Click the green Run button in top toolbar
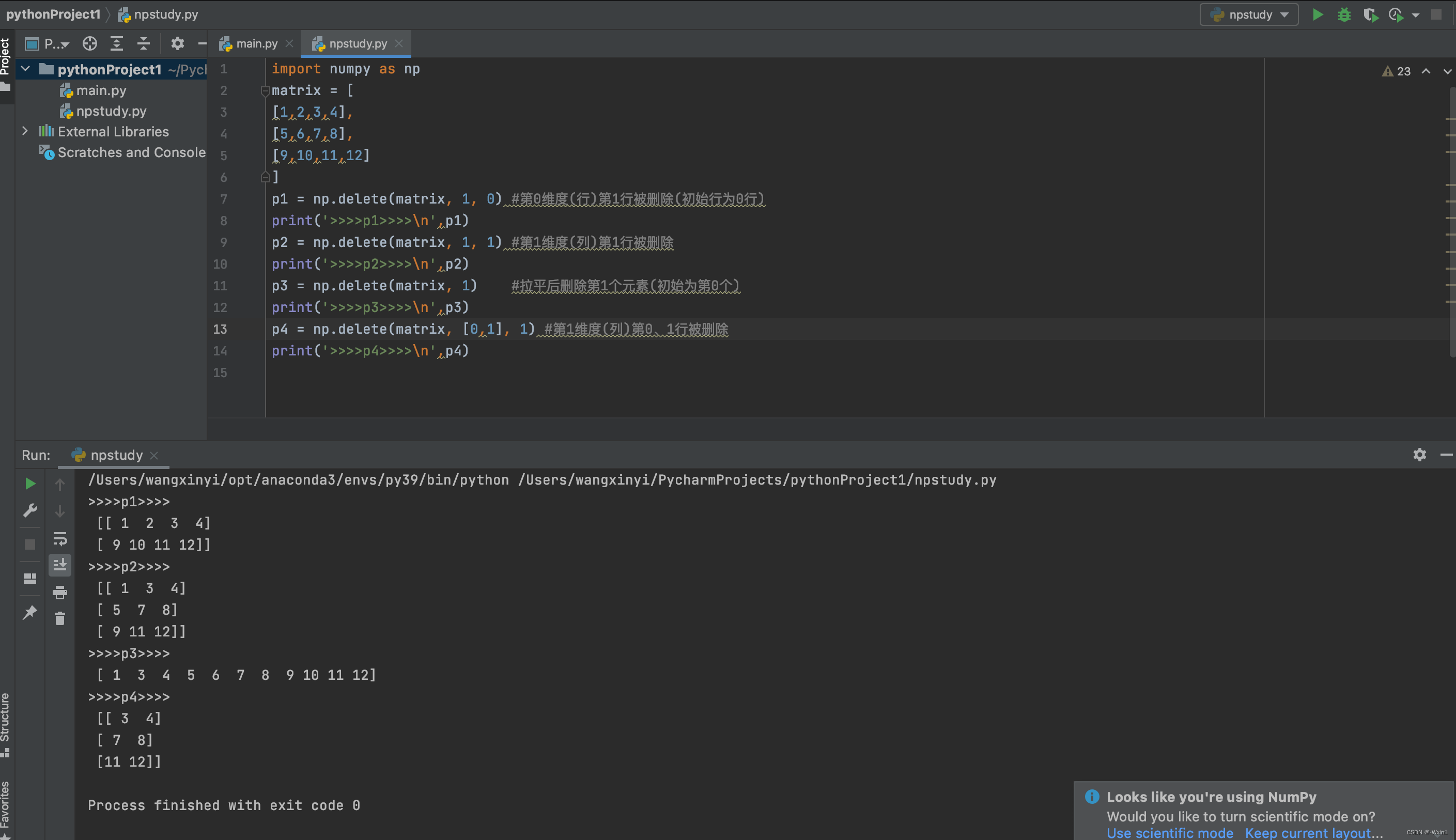This screenshot has height=840, width=1456. click(x=1318, y=14)
